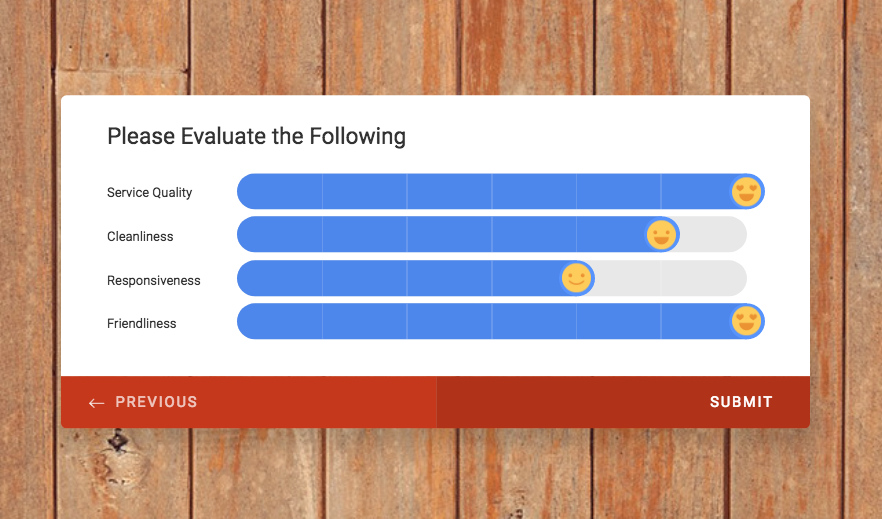The width and height of the screenshot is (882, 519).
Task: Set Cleanliness rating to the third segment
Action: click(x=449, y=234)
